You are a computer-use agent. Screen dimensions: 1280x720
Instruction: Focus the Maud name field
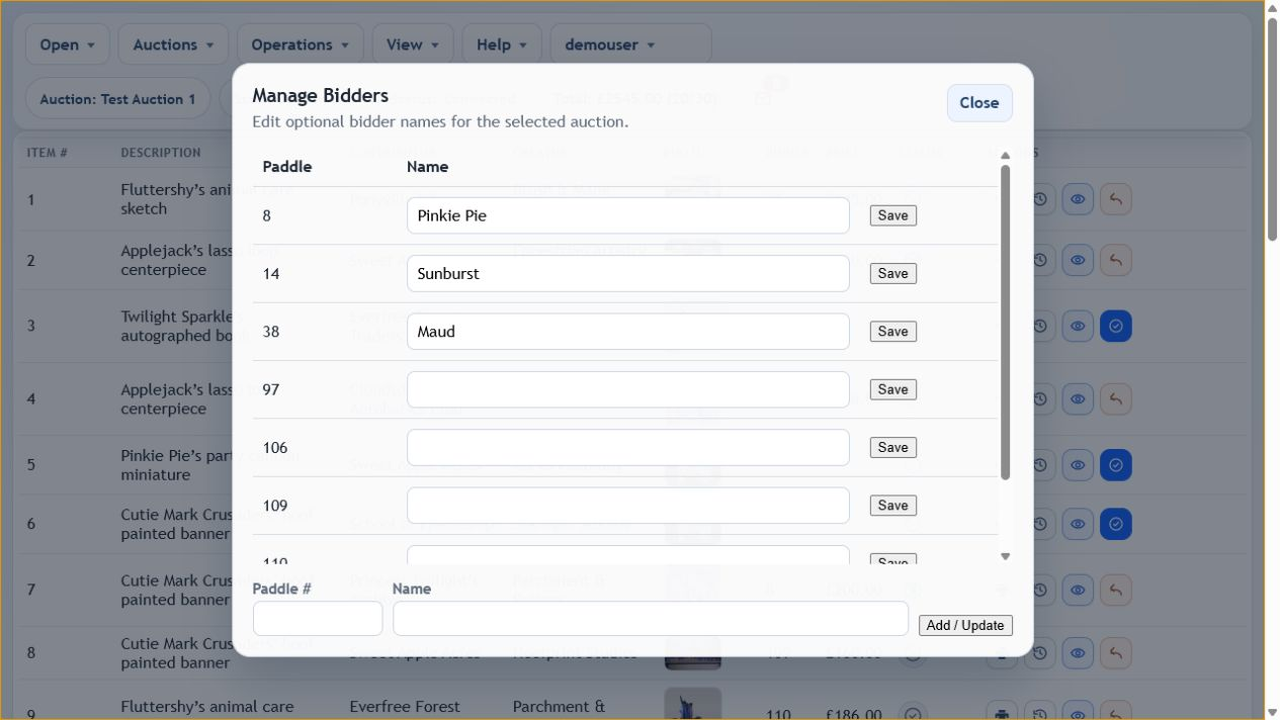click(x=628, y=332)
